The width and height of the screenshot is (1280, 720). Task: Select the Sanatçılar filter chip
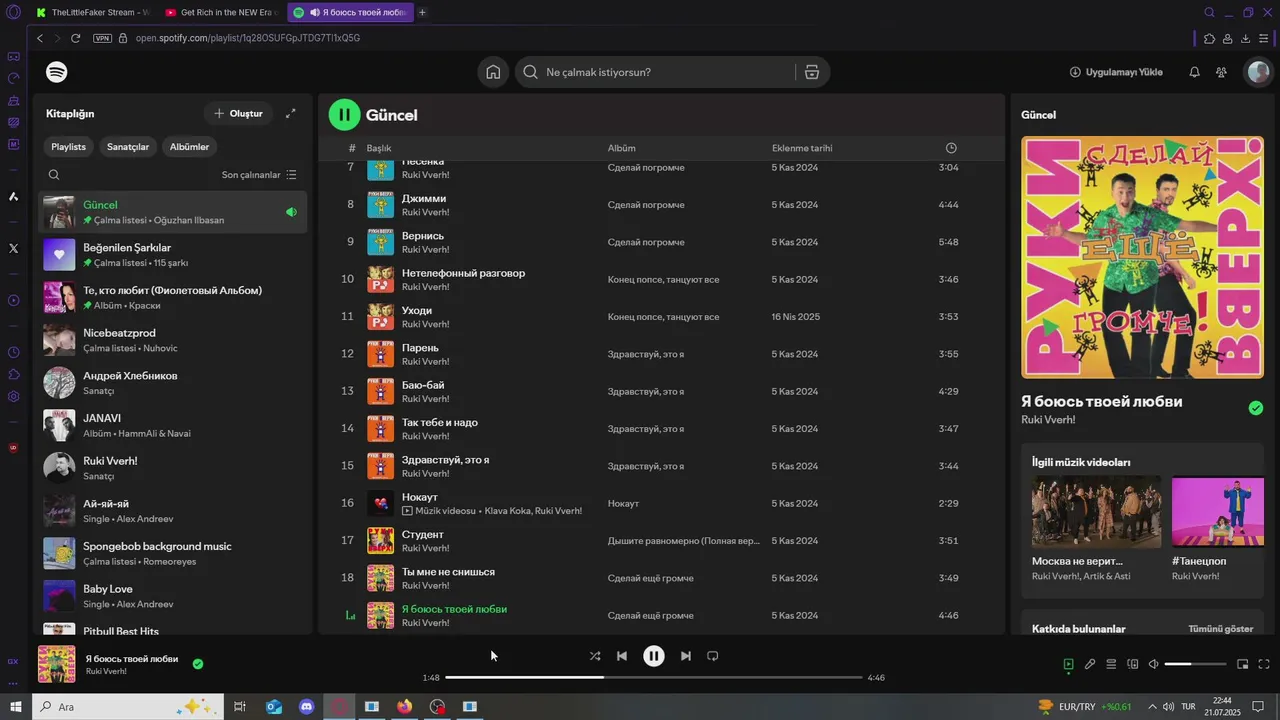click(x=128, y=146)
